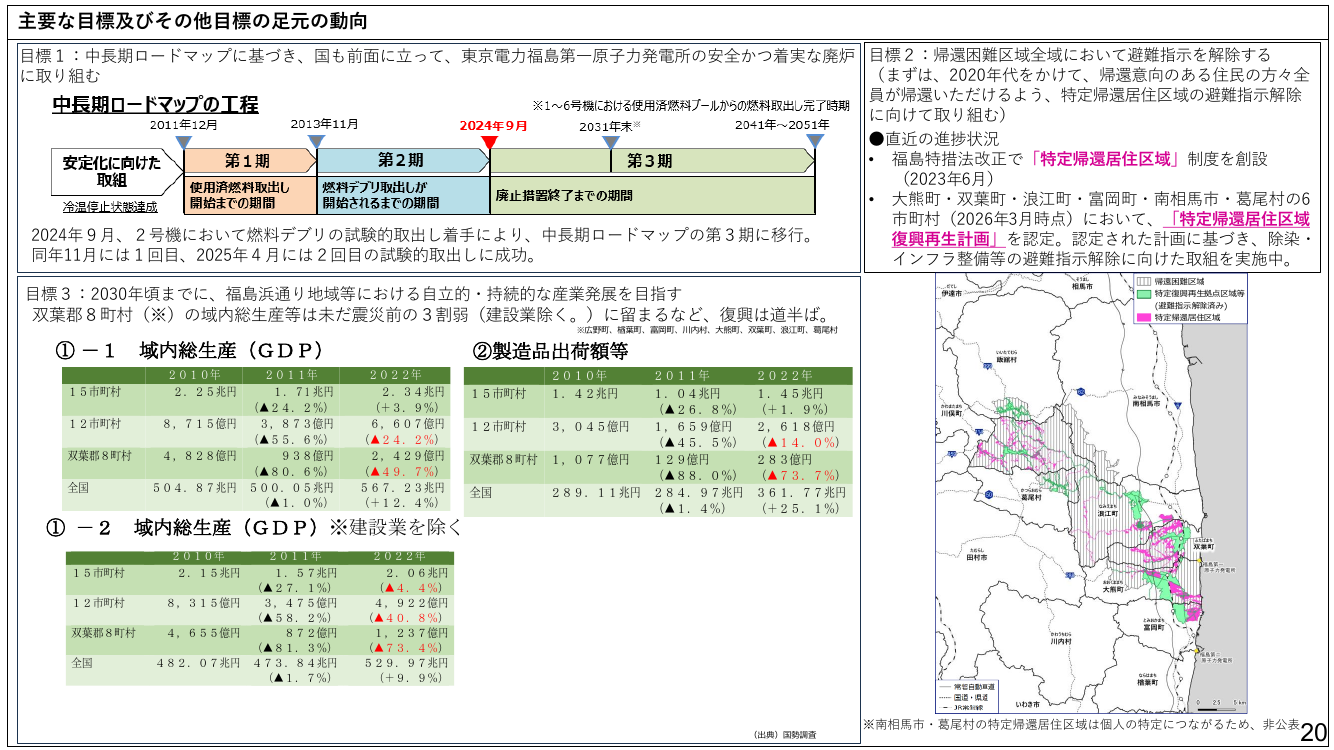Click the 富岡町 label on the map

(x=1152, y=628)
